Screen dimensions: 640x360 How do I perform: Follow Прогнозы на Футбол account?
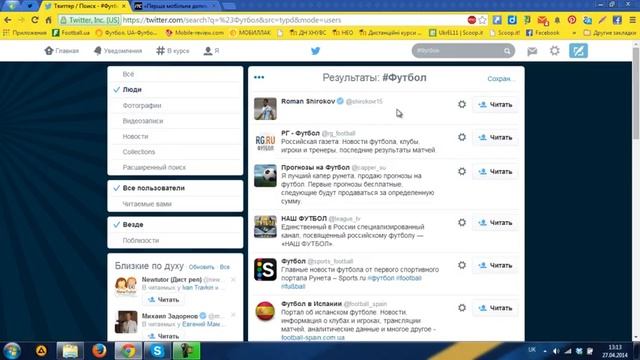pyautogui.click(x=495, y=171)
